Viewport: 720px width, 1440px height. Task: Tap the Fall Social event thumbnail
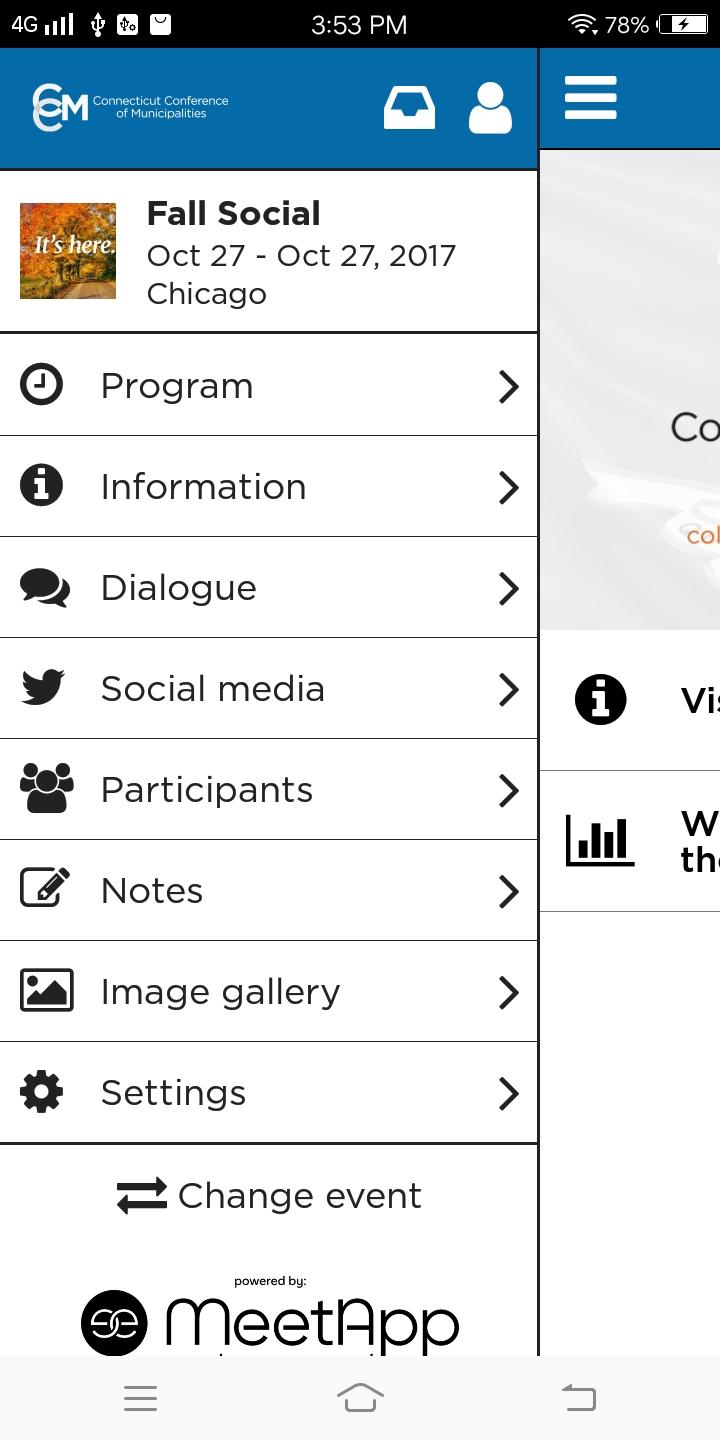click(68, 251)
